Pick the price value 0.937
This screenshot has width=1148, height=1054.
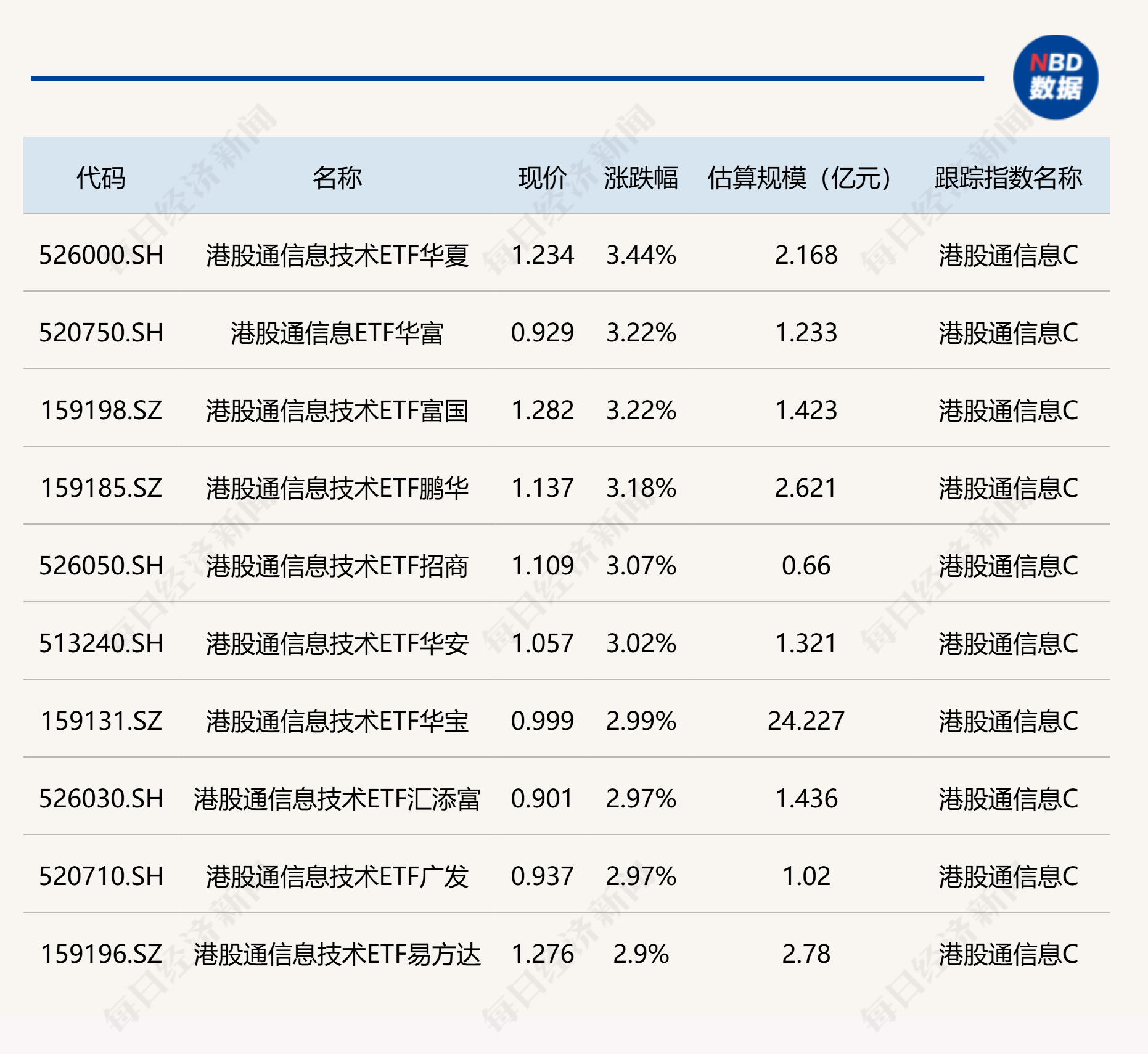pyautogui.click(x=543, y=876)
